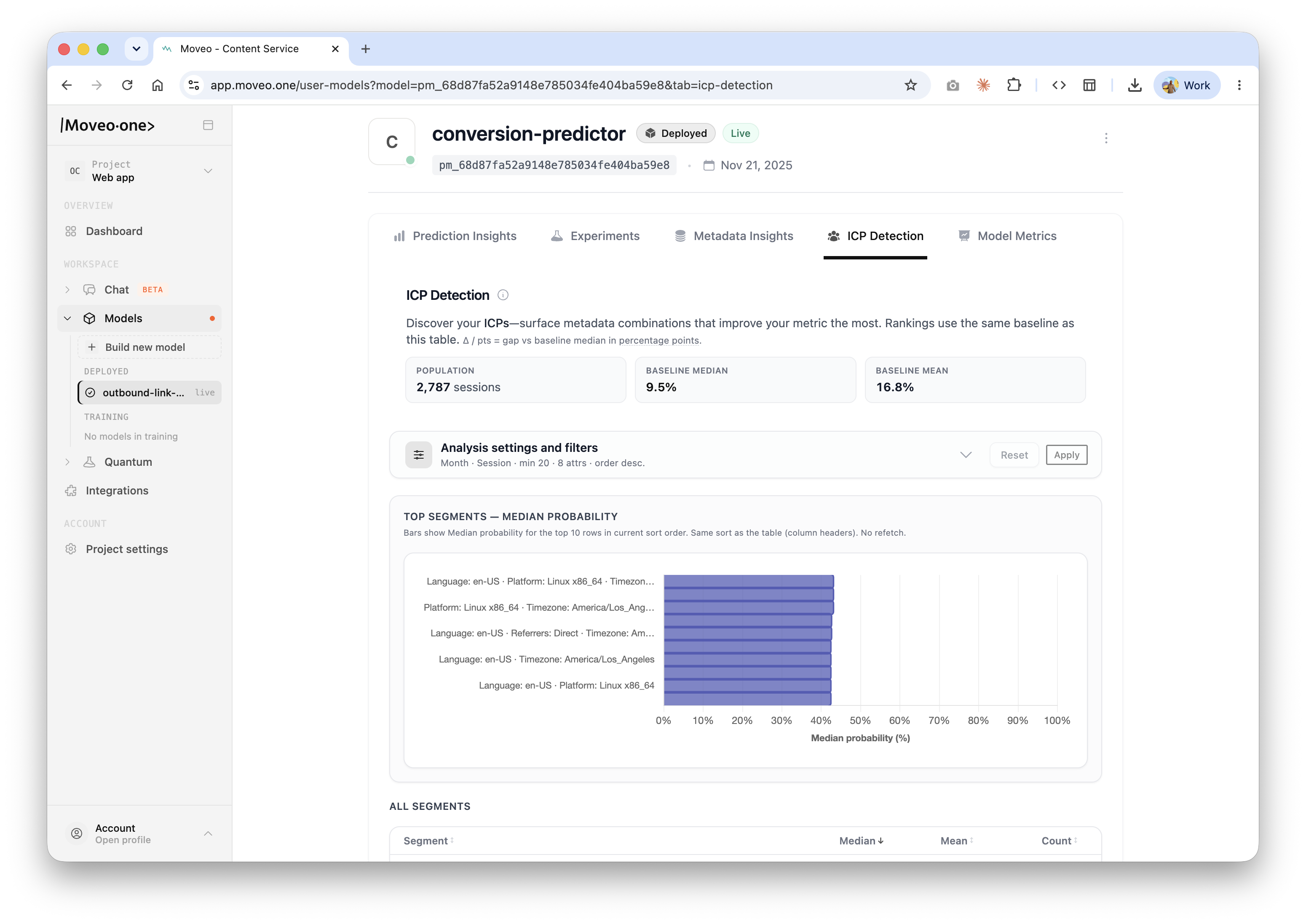Click the Baseline Median 9.5% card
Screen dimensions: 1306x924
coord(745,379)
